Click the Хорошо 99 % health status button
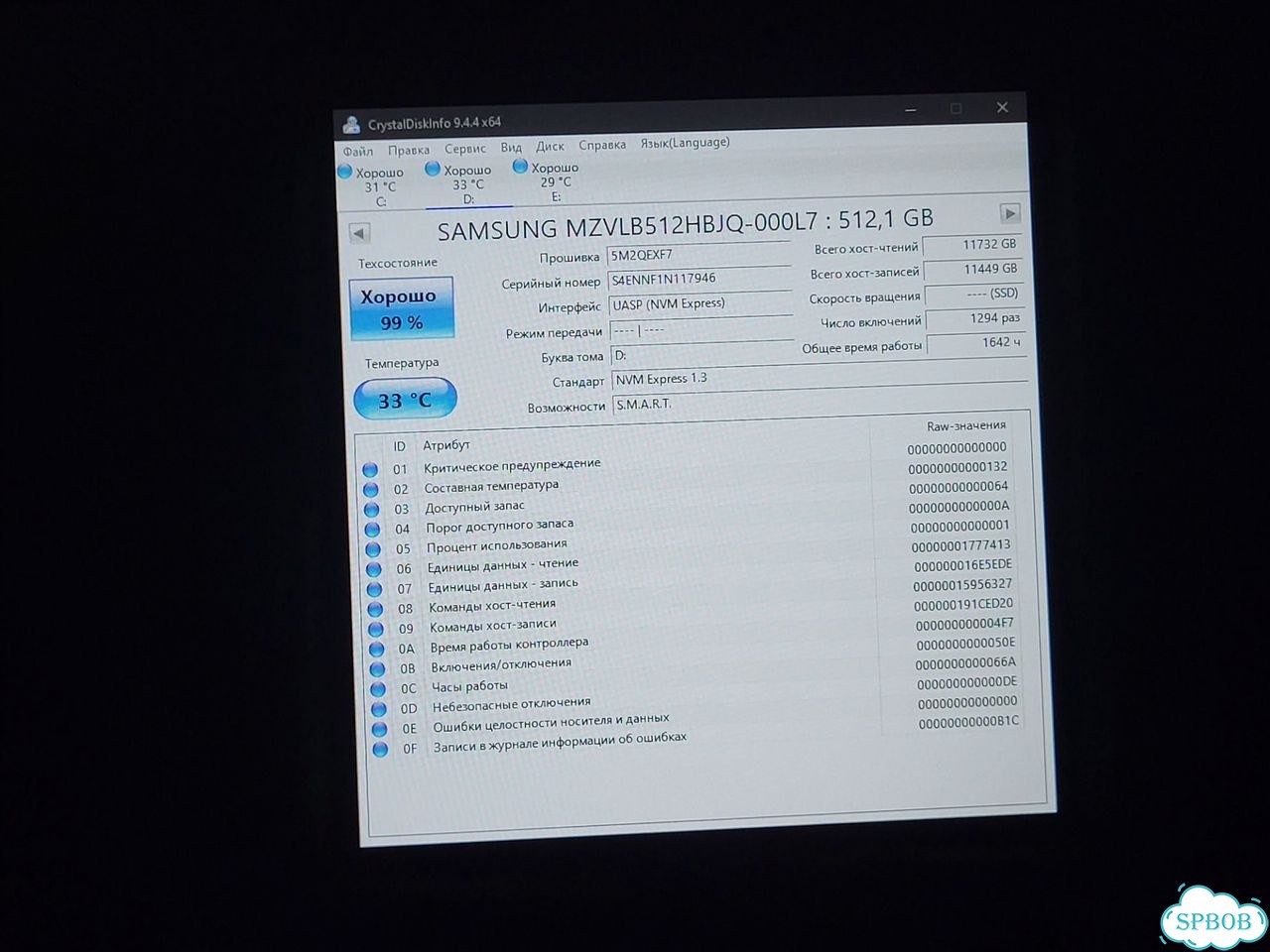This screenshot has height=952, width=1270. click(401, 309)
